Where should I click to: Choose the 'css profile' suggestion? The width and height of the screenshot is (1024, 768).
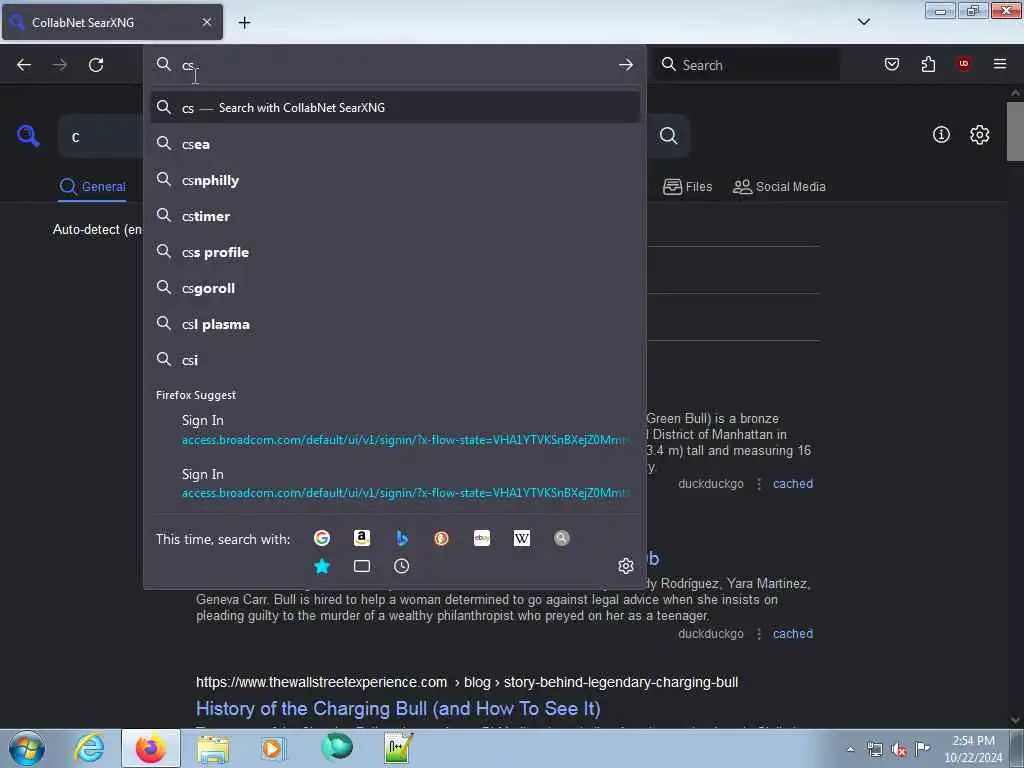click(395, 252)
